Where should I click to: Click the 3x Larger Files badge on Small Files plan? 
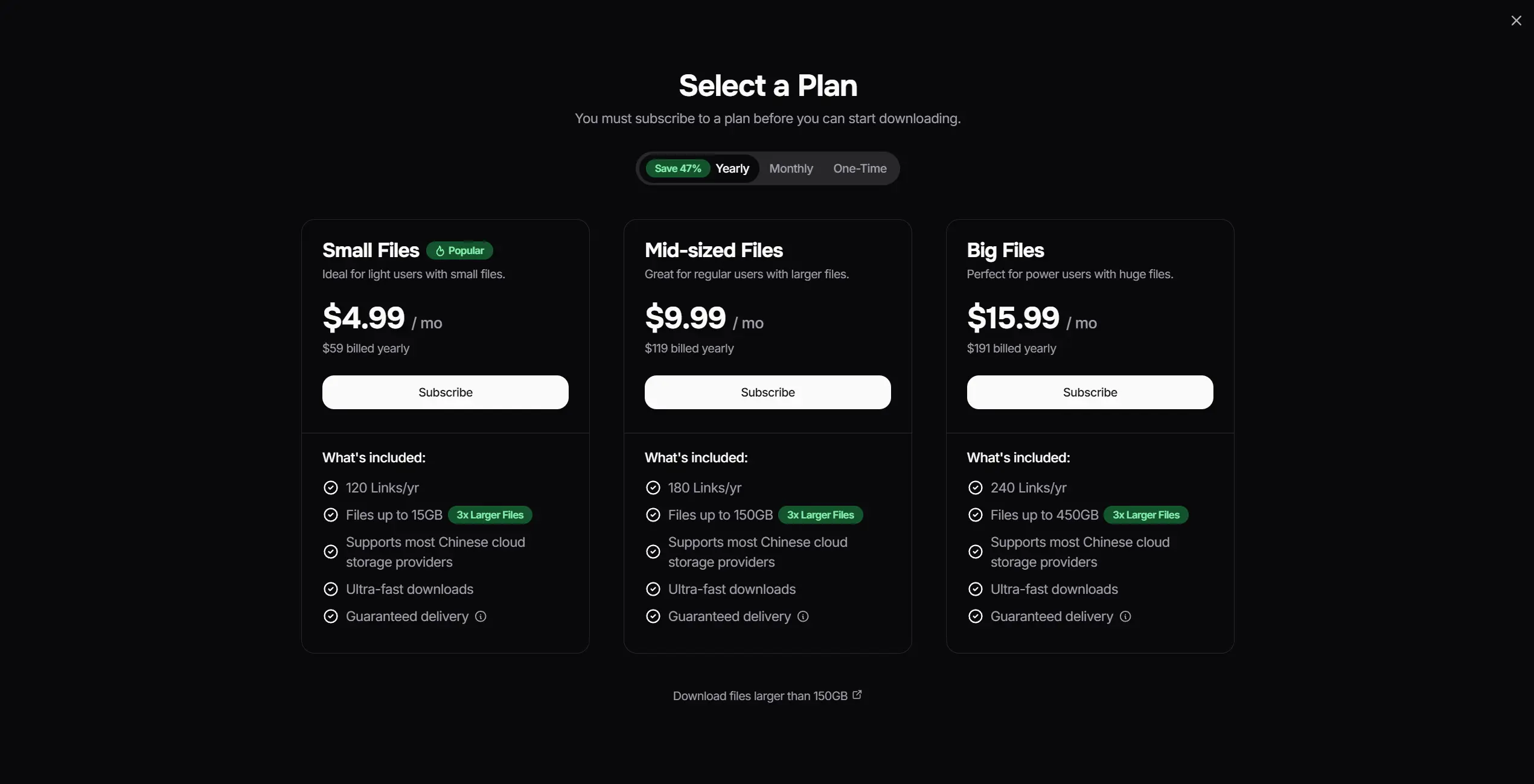click(x=489, y=515)
